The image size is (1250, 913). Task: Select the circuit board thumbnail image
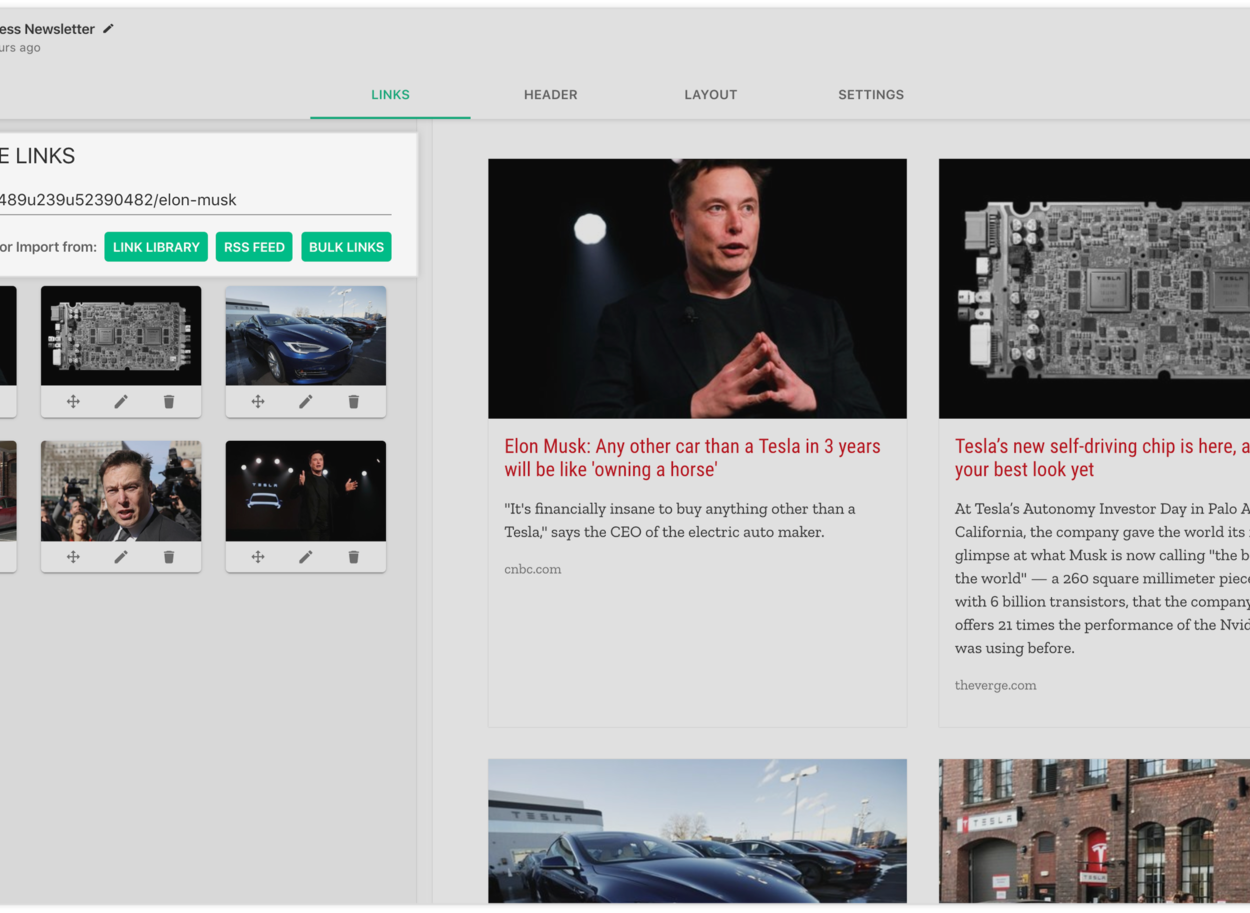[x=121, y=336]
